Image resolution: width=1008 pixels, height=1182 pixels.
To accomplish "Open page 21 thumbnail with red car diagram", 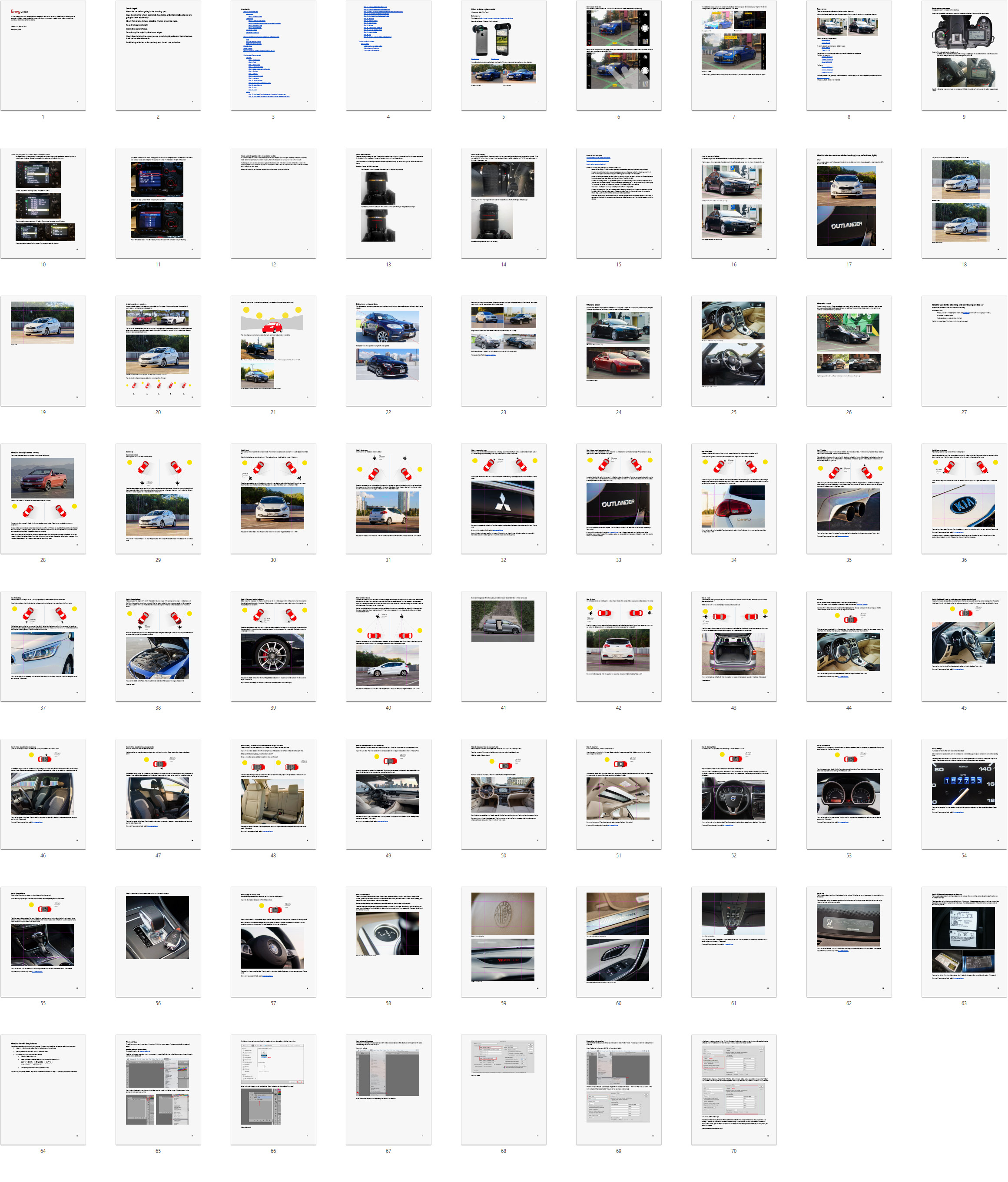I will click(x=273, y=351).
